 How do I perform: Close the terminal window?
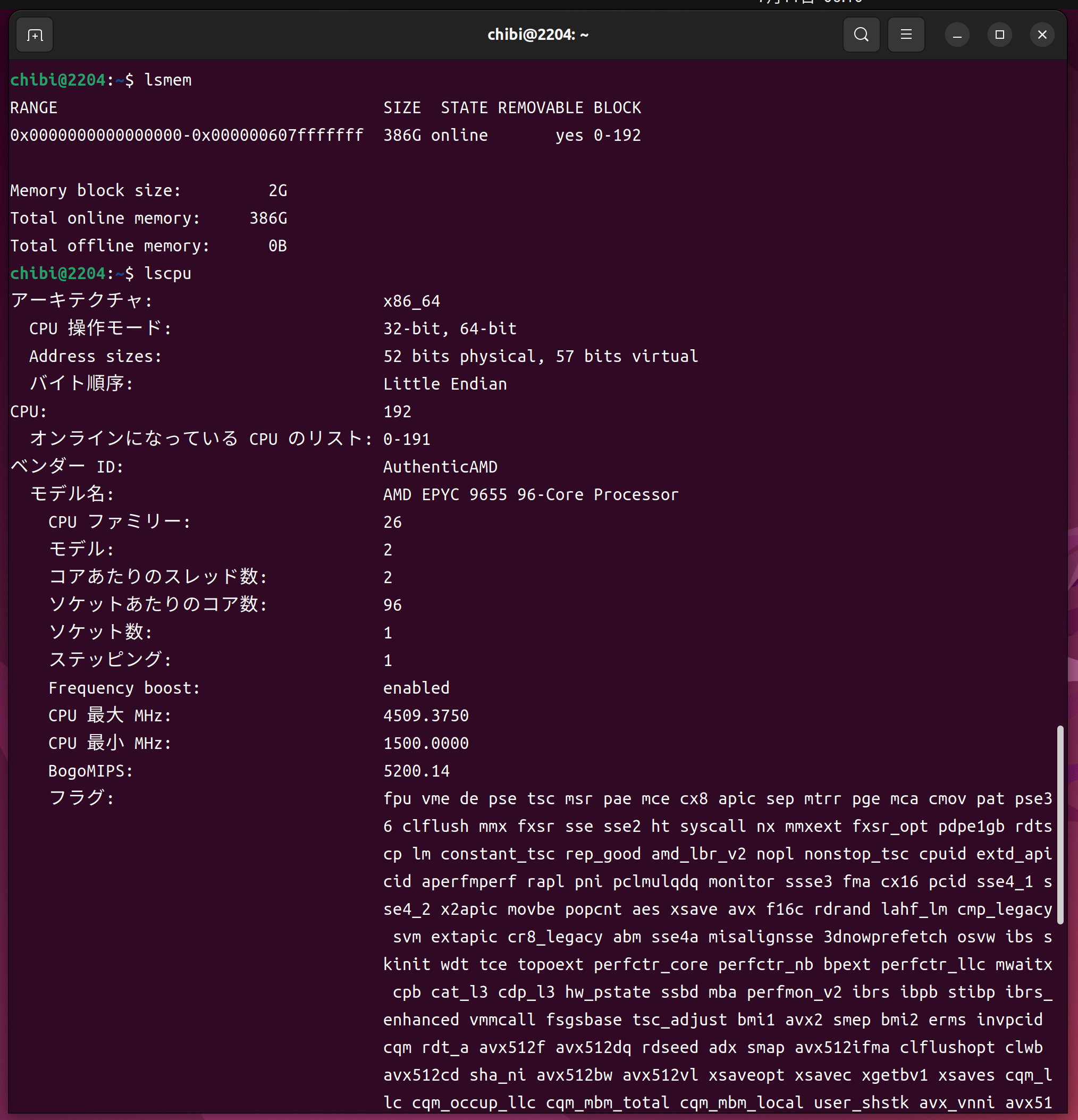(x=1042, y=36)
